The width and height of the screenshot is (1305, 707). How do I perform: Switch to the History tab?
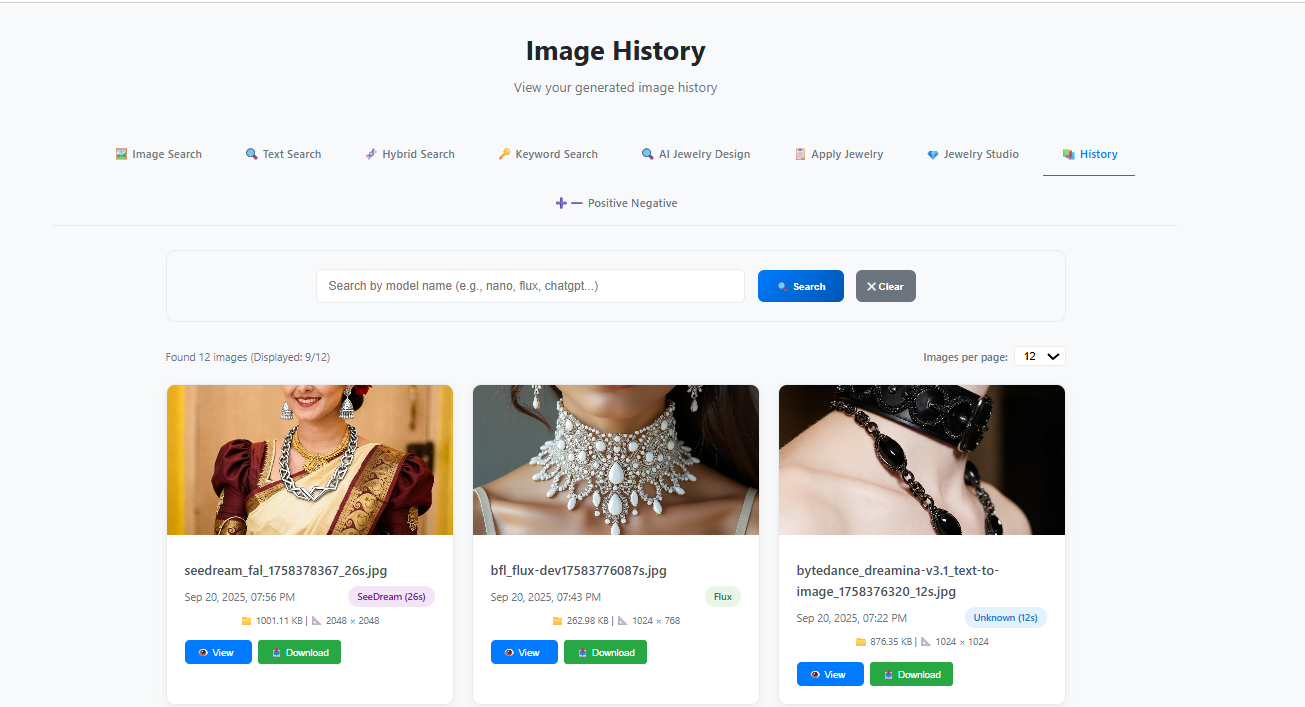point(1089,153)
